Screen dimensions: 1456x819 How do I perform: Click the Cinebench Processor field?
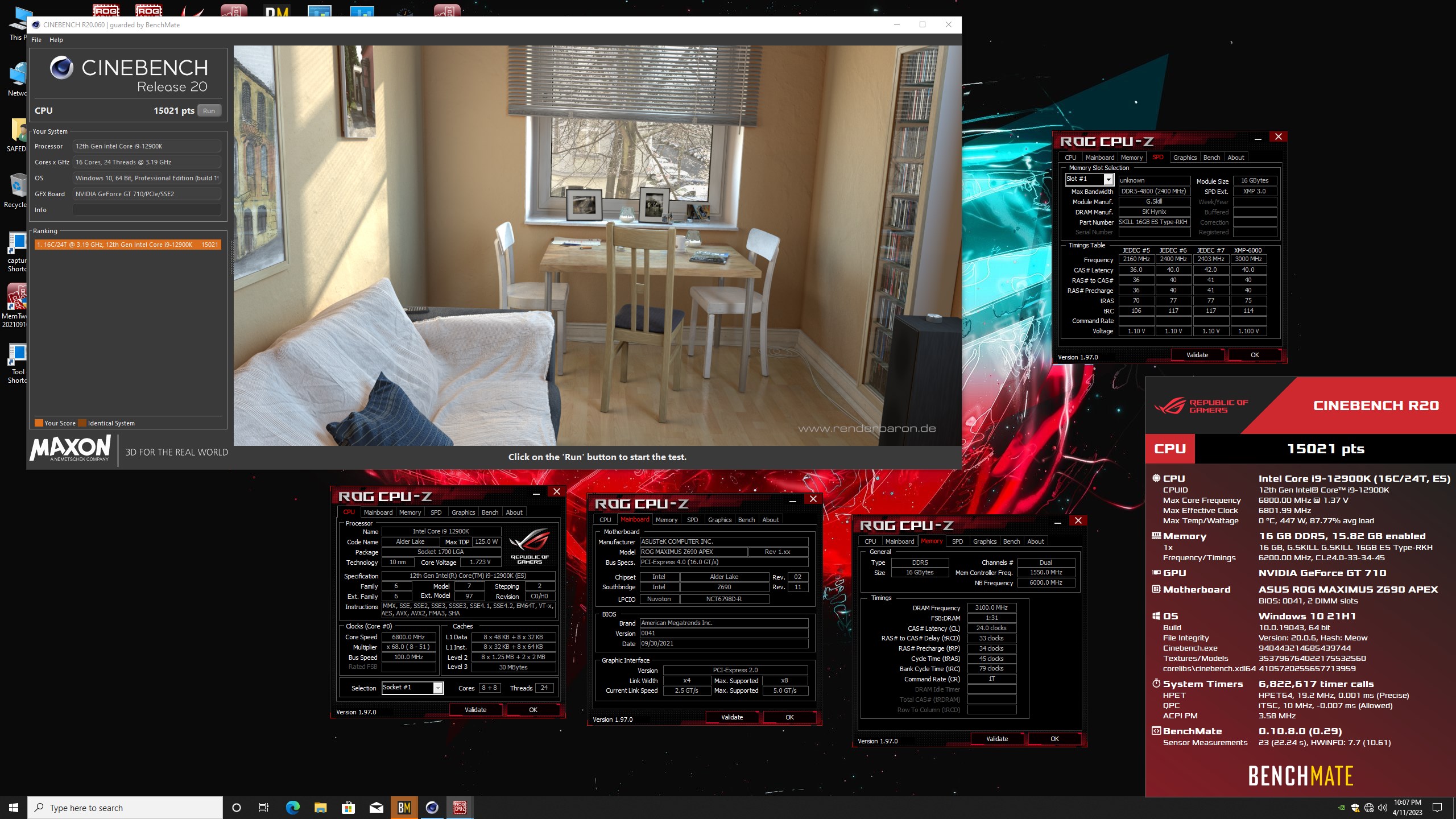(x=147, y=146)
